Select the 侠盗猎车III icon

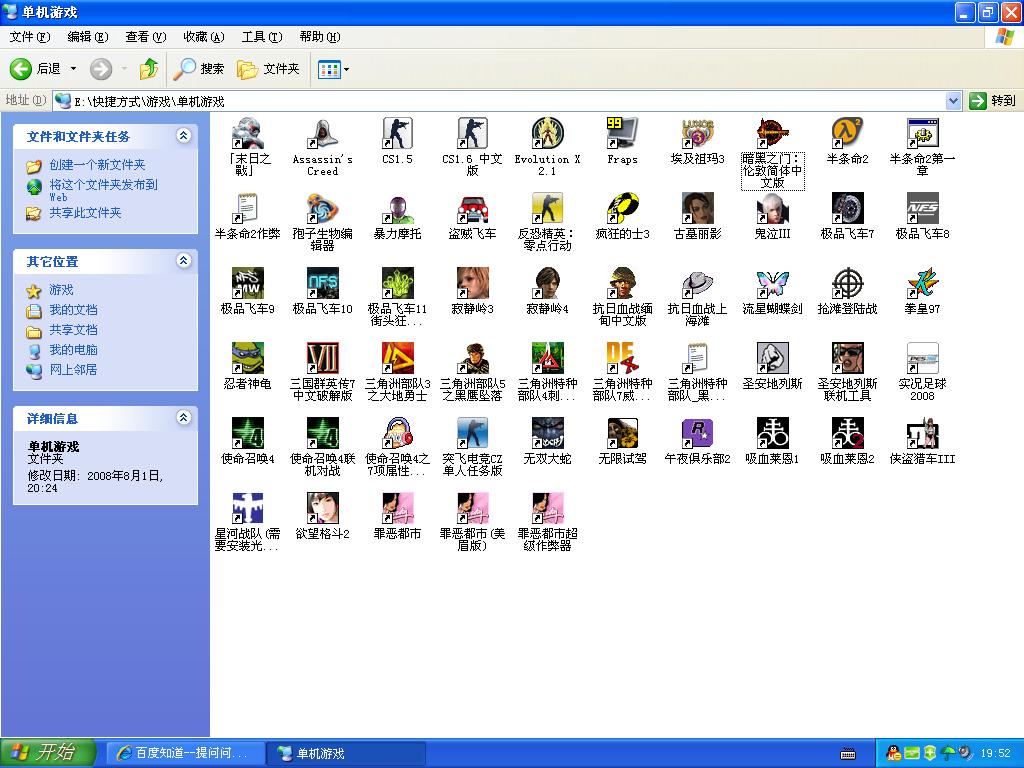coord(922,434)
